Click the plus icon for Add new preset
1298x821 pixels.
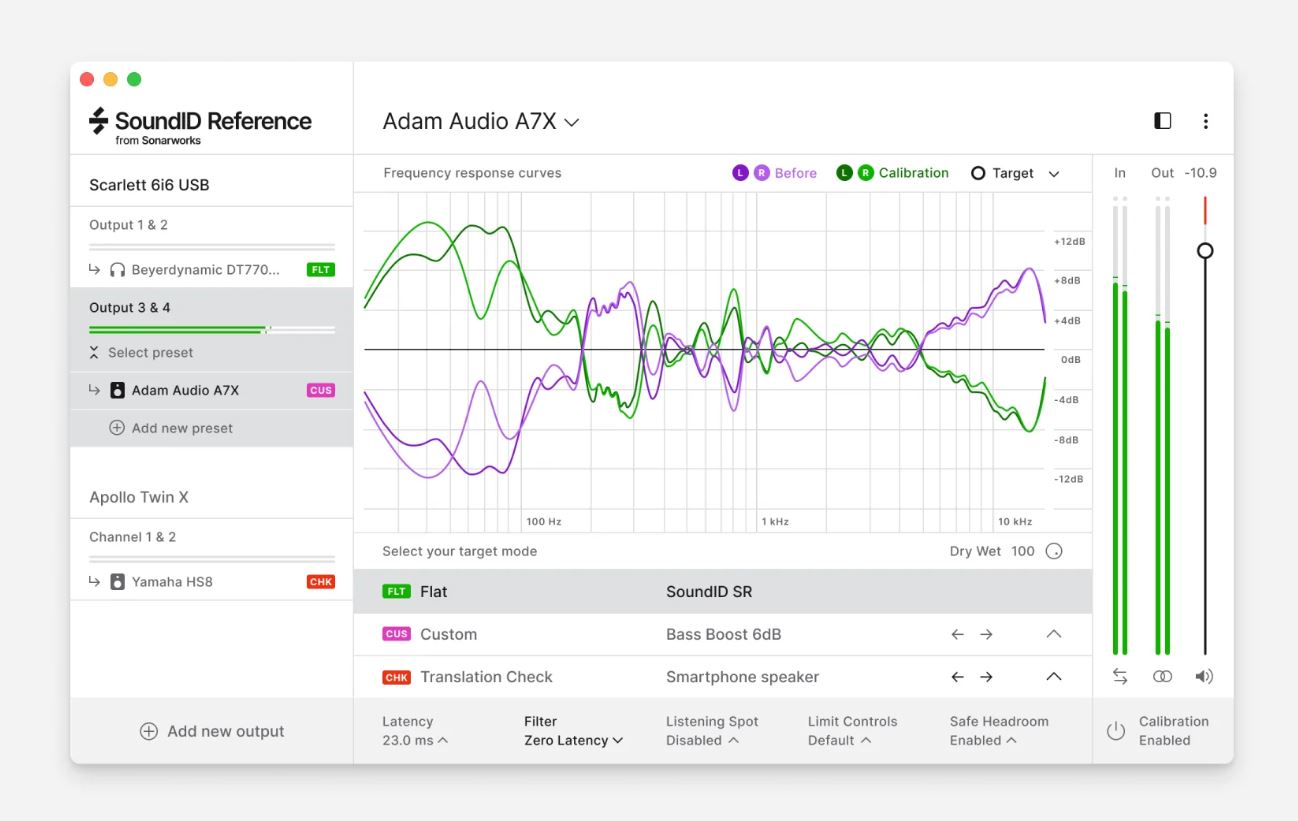[116, 428]
